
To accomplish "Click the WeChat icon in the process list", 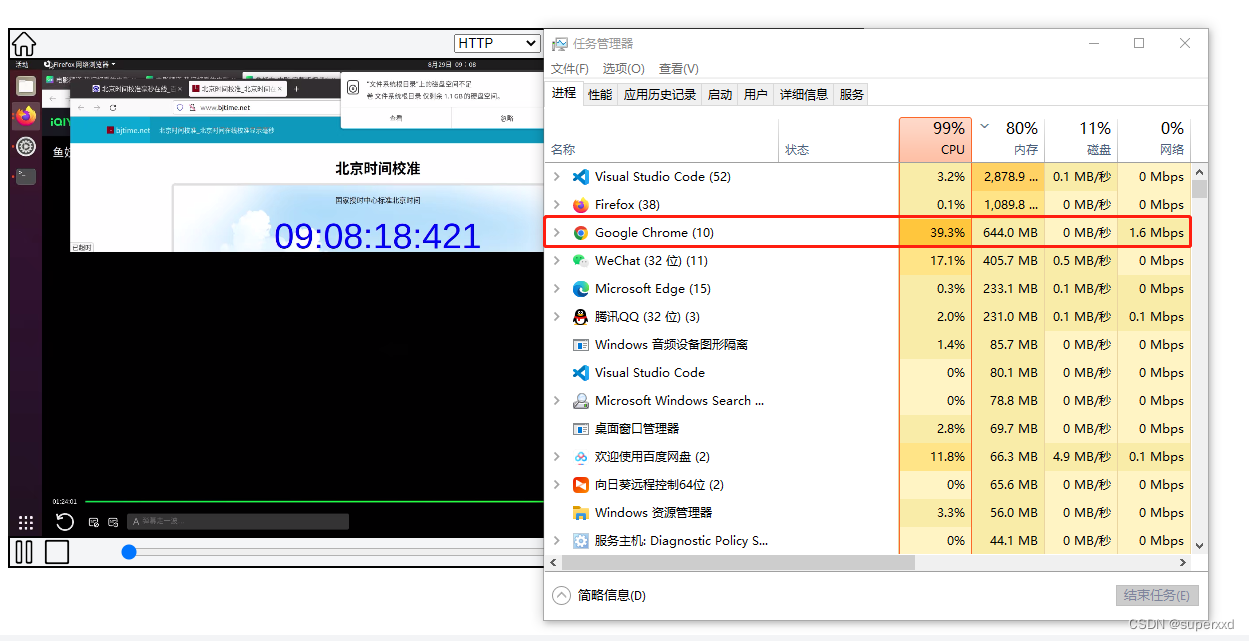I will (x=583, y=260).
